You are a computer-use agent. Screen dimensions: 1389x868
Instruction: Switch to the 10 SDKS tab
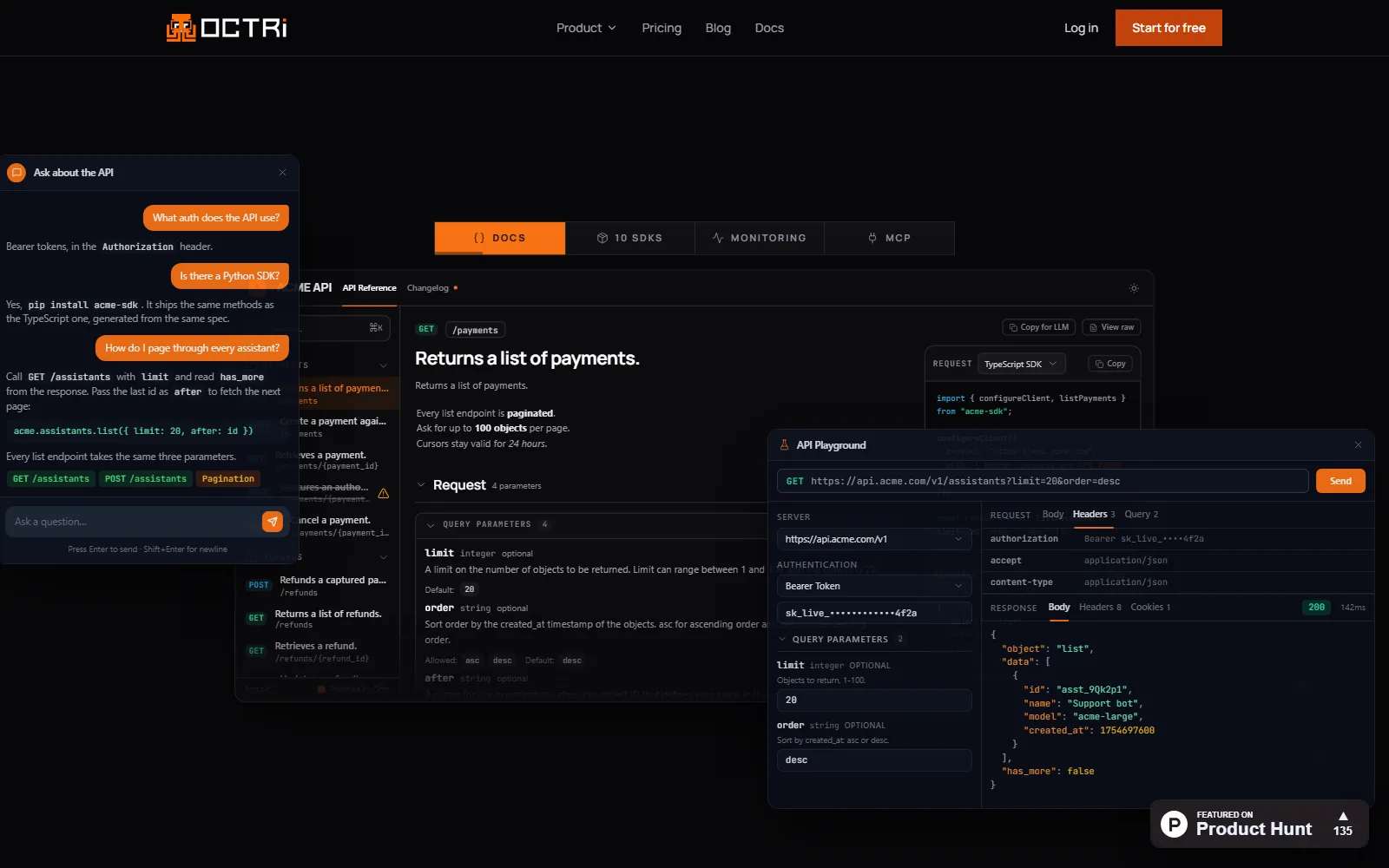point(629,238)
